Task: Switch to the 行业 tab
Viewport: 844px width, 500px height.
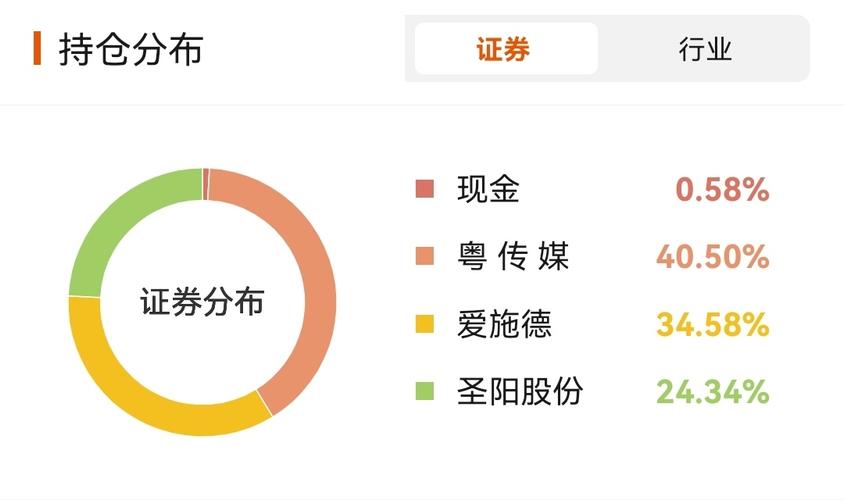Action: [x=704, y=49]
